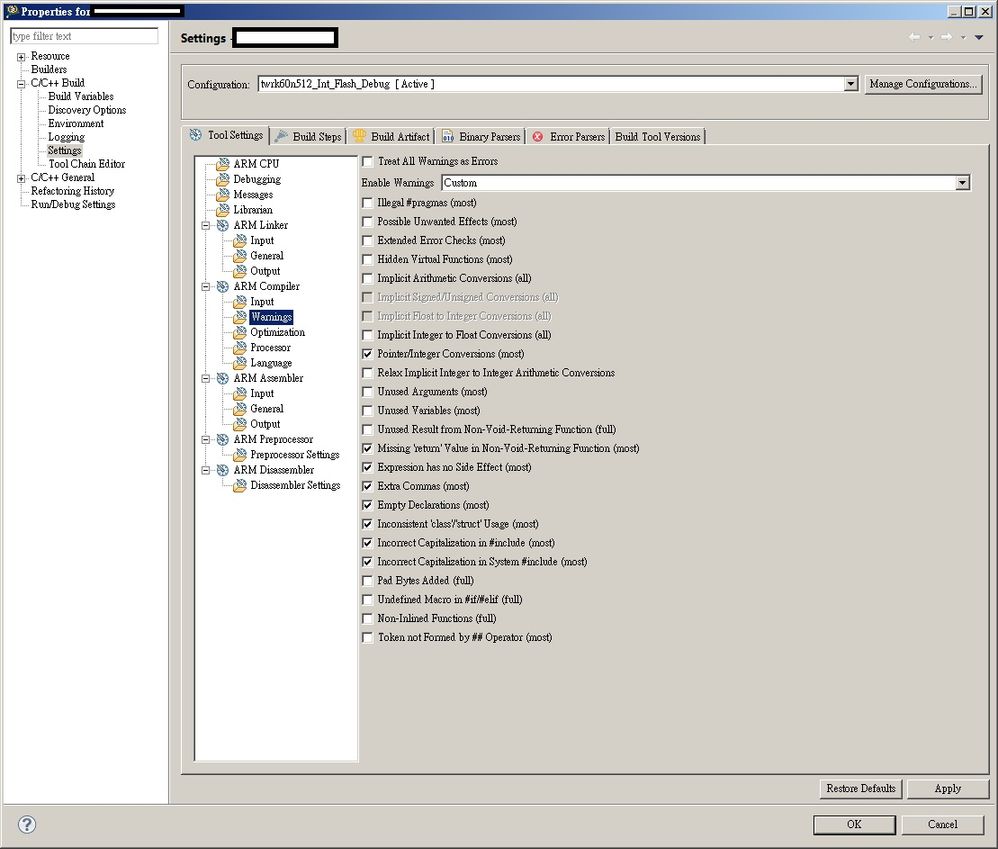The height and width of the screenshot is (849, 998).
Task: Click the ARM Preprocessor tool icon
Action: pos(223,439)
